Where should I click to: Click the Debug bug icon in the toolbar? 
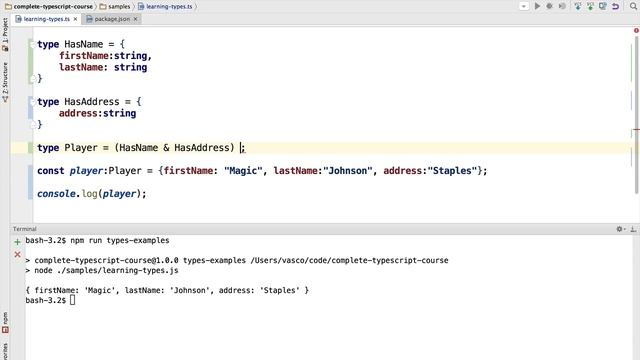tap(549, 6)
